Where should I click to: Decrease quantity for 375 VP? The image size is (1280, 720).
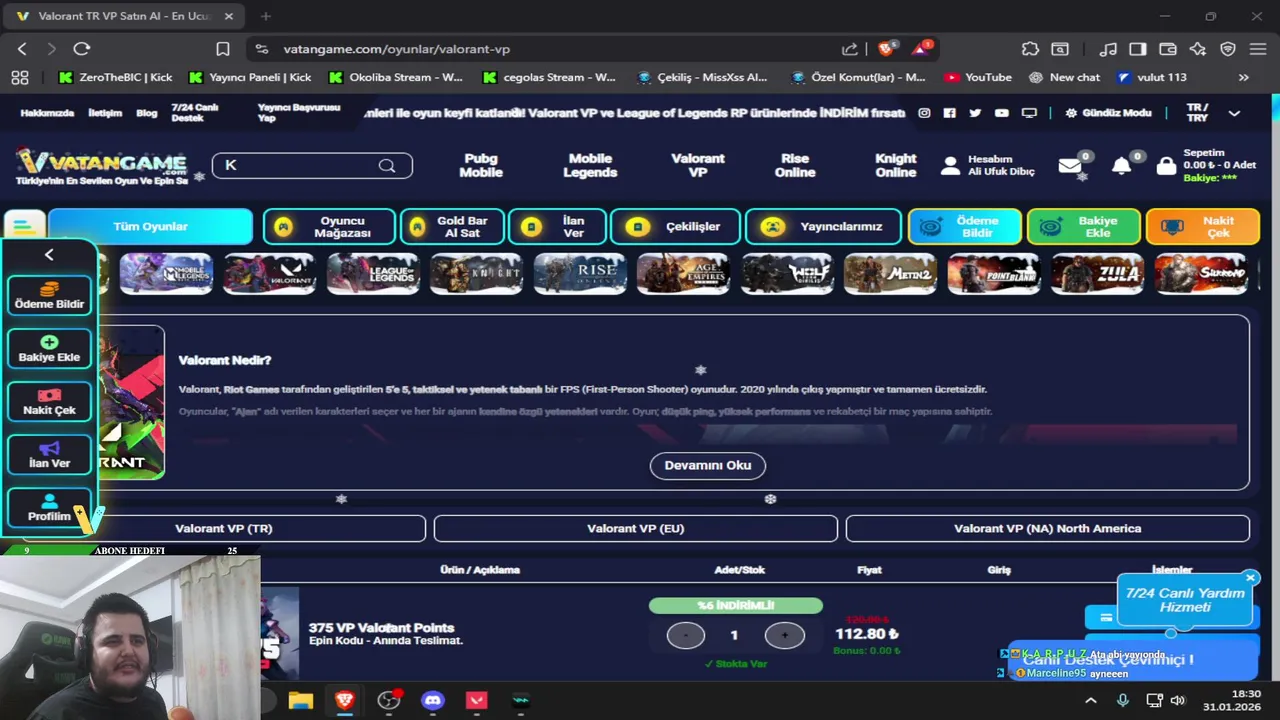(686, 635)
